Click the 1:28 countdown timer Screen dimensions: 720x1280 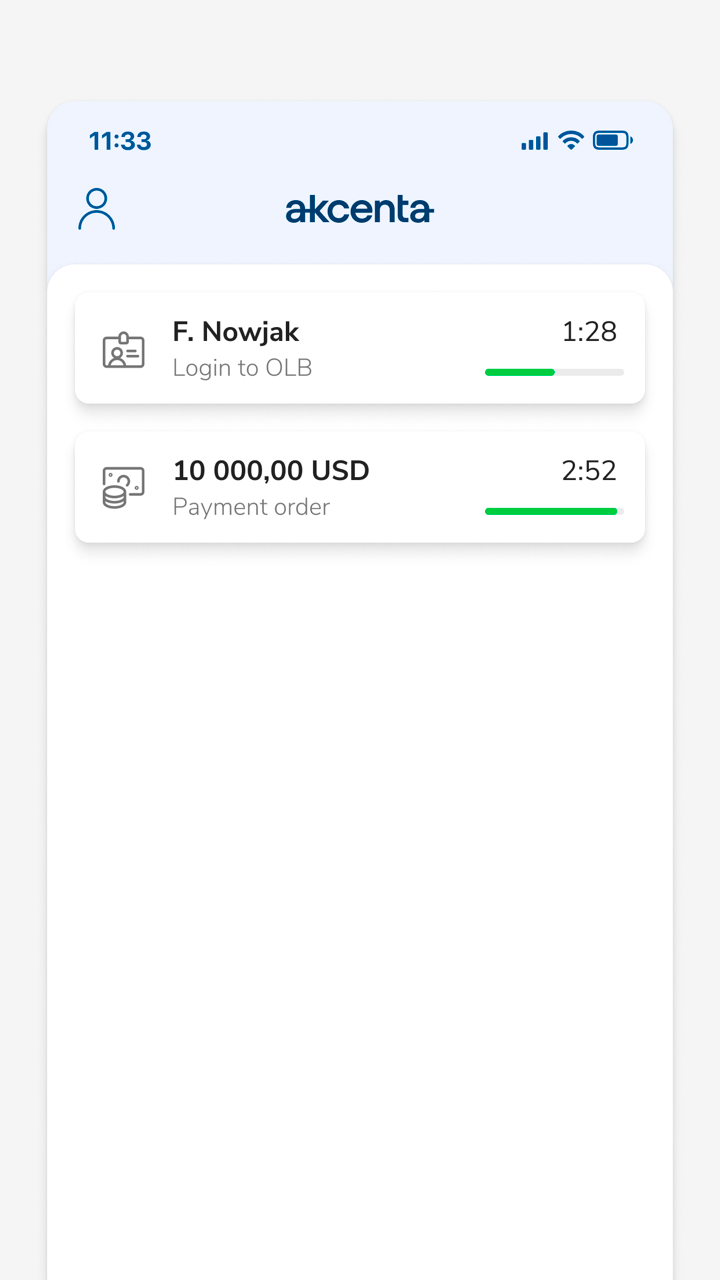click(x=589, y=332)
